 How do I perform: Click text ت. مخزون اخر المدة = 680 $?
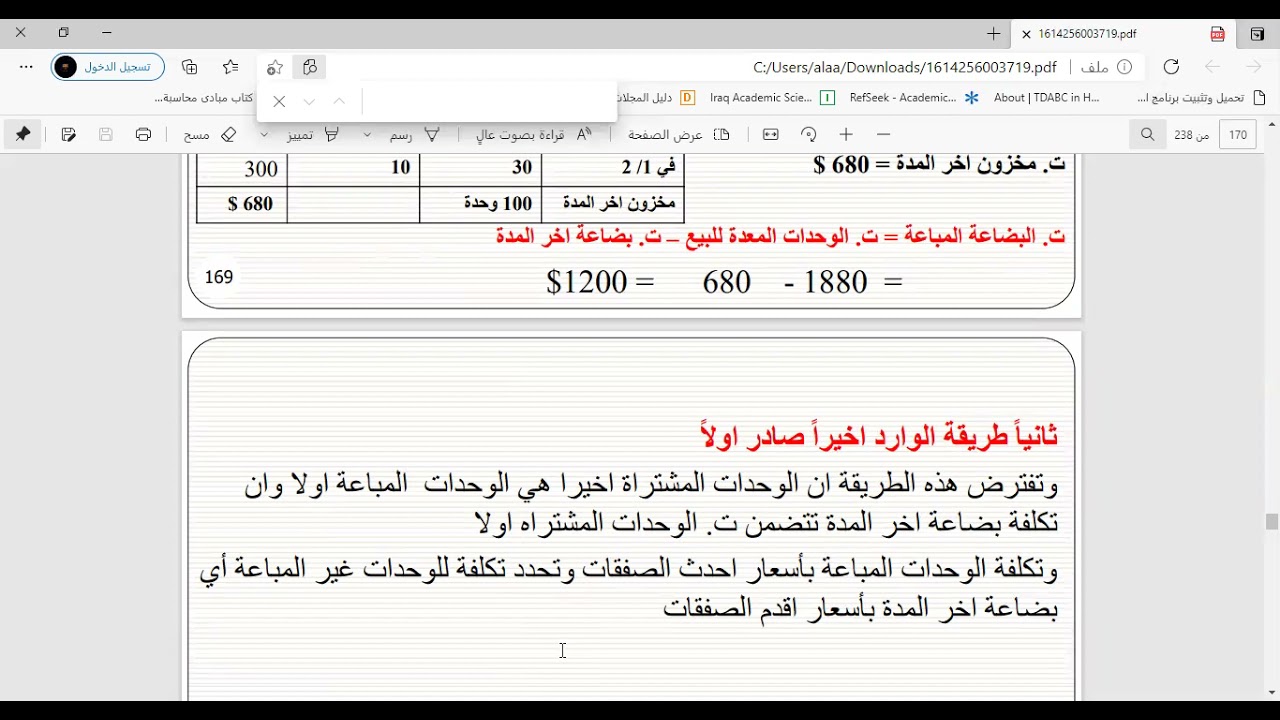(940, 165)
